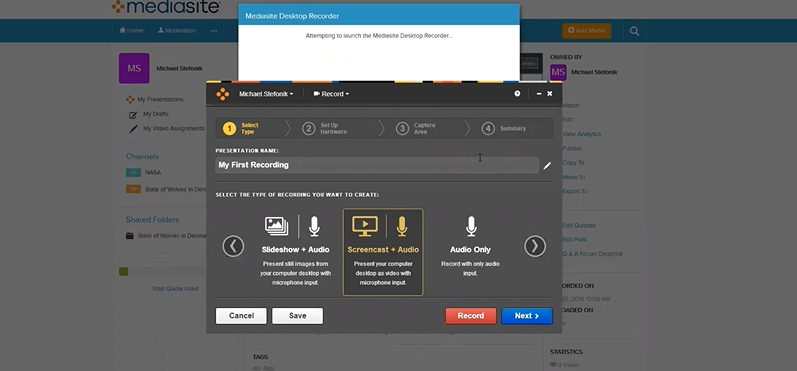The image size is (797, 371).
Task: Open My Presentations in sidebar
Action: (x=160, y=100)
